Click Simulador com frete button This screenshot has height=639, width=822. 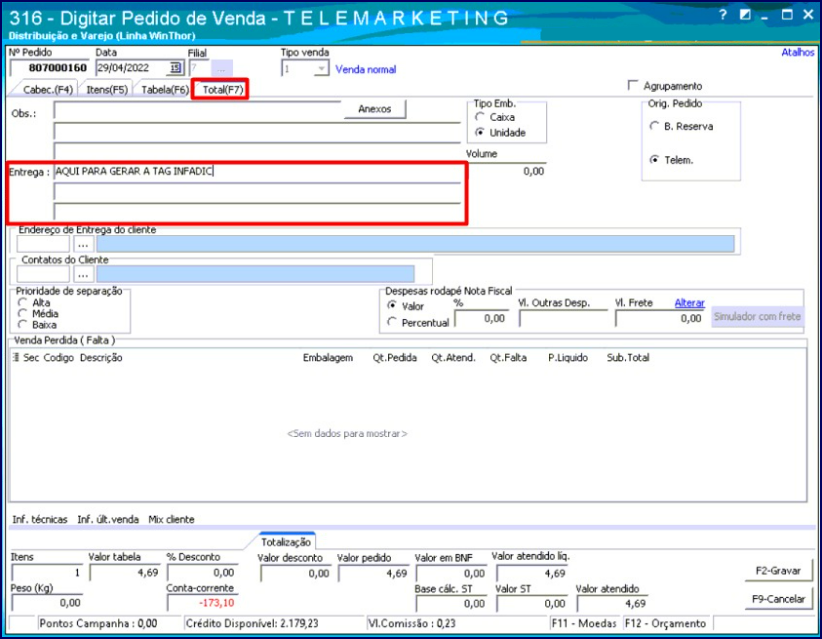click(x=757, y=317)
